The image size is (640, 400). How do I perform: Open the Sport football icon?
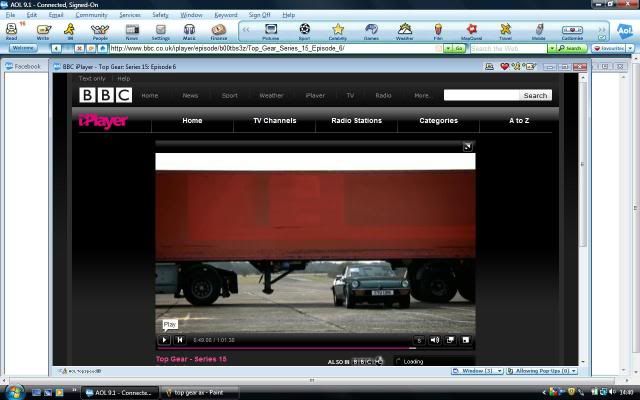(x=304, y=31)
